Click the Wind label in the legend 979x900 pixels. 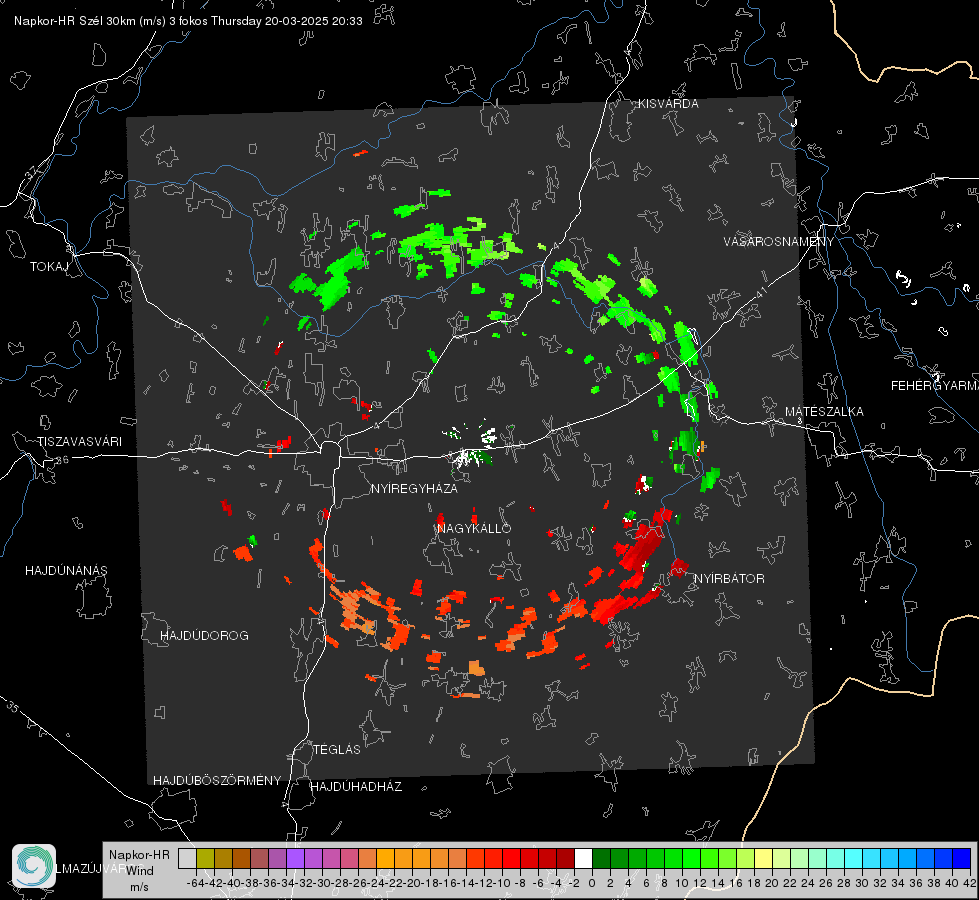tap(139, 871)
